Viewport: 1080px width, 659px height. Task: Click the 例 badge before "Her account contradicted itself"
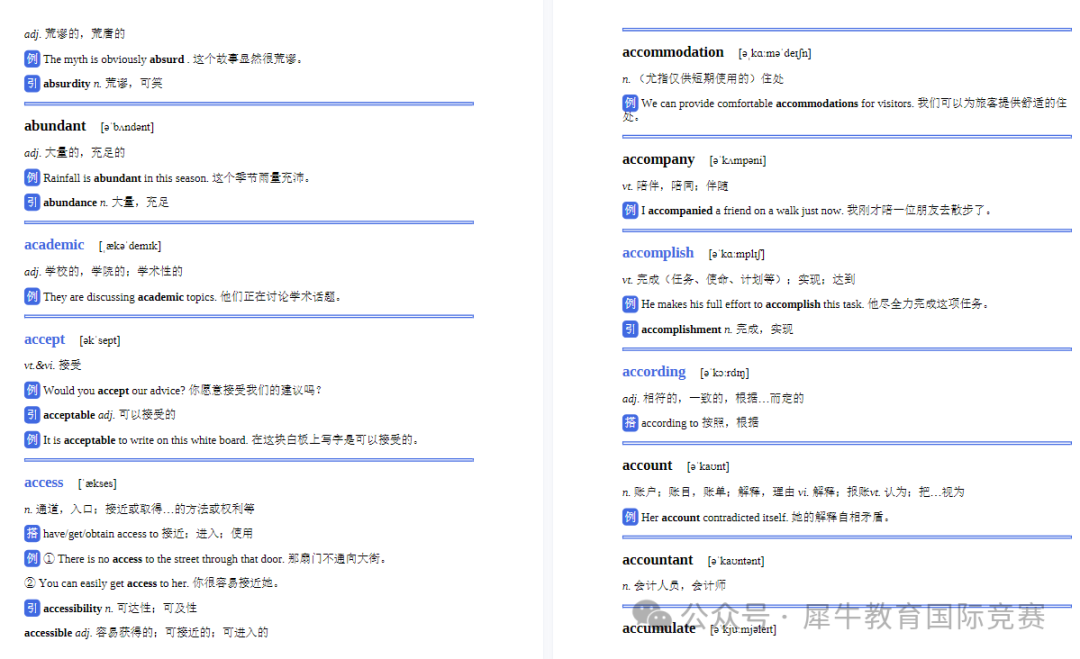click(x=630, y=517)
